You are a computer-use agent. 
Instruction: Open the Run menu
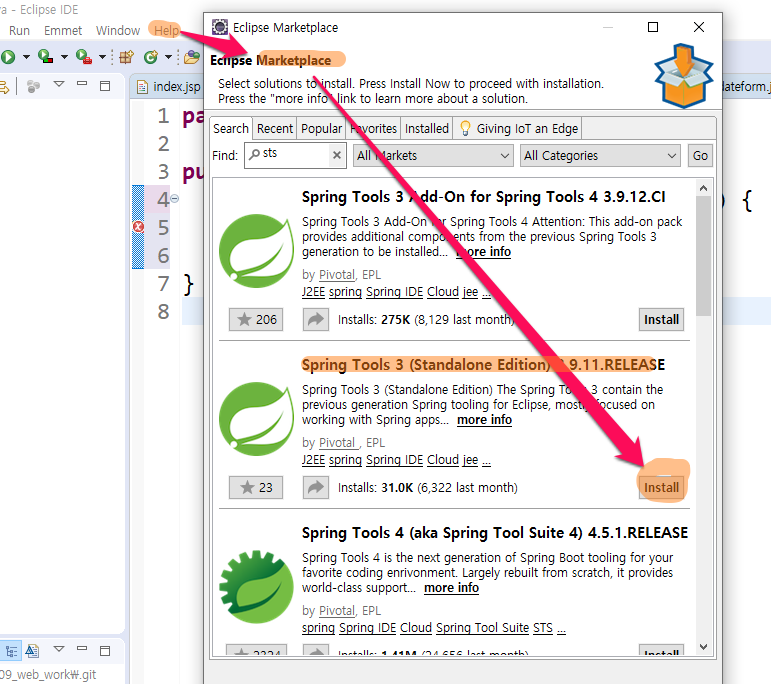[19, 30]
